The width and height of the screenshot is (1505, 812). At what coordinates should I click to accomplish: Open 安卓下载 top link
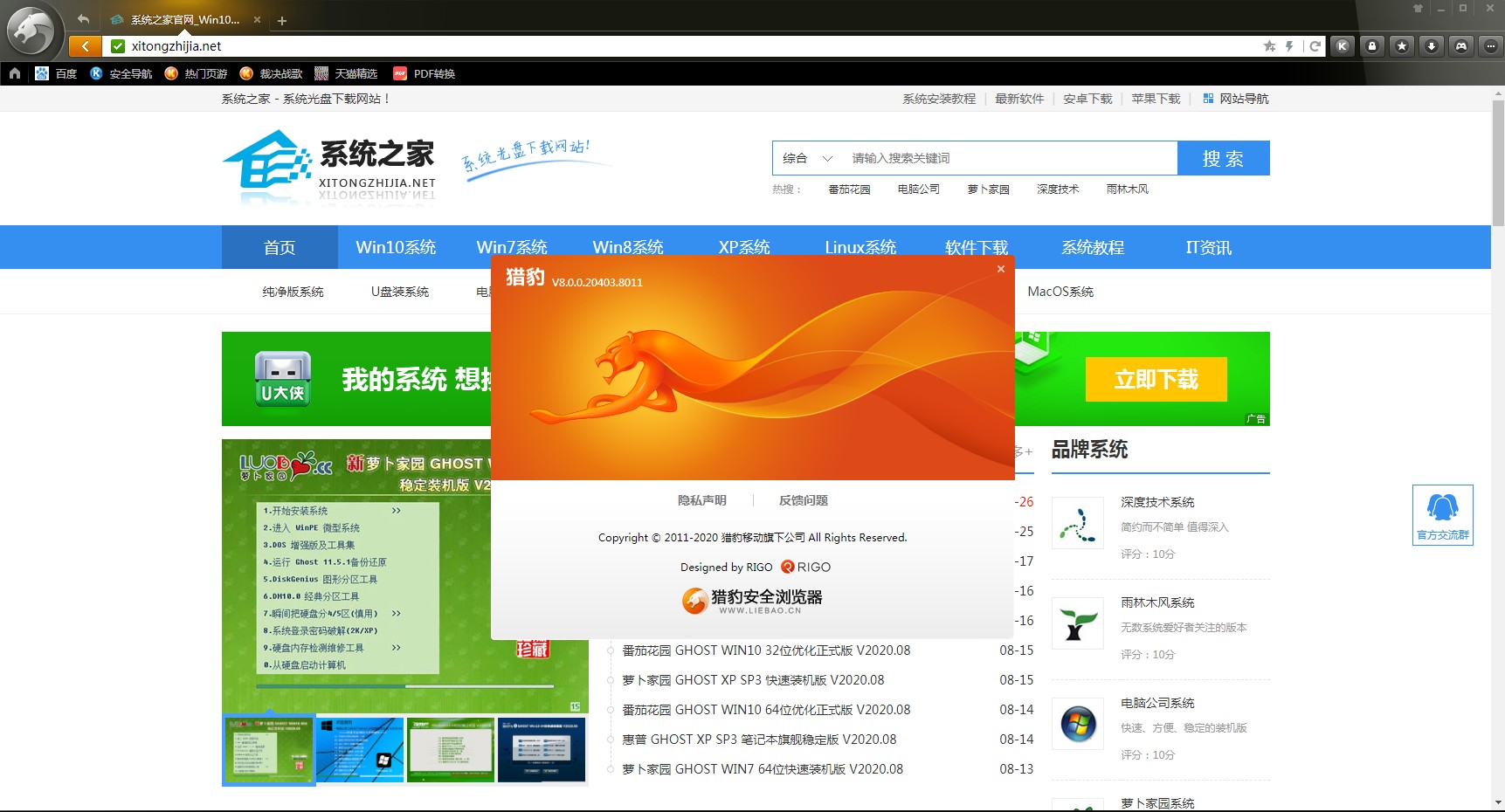point(1087,99)
